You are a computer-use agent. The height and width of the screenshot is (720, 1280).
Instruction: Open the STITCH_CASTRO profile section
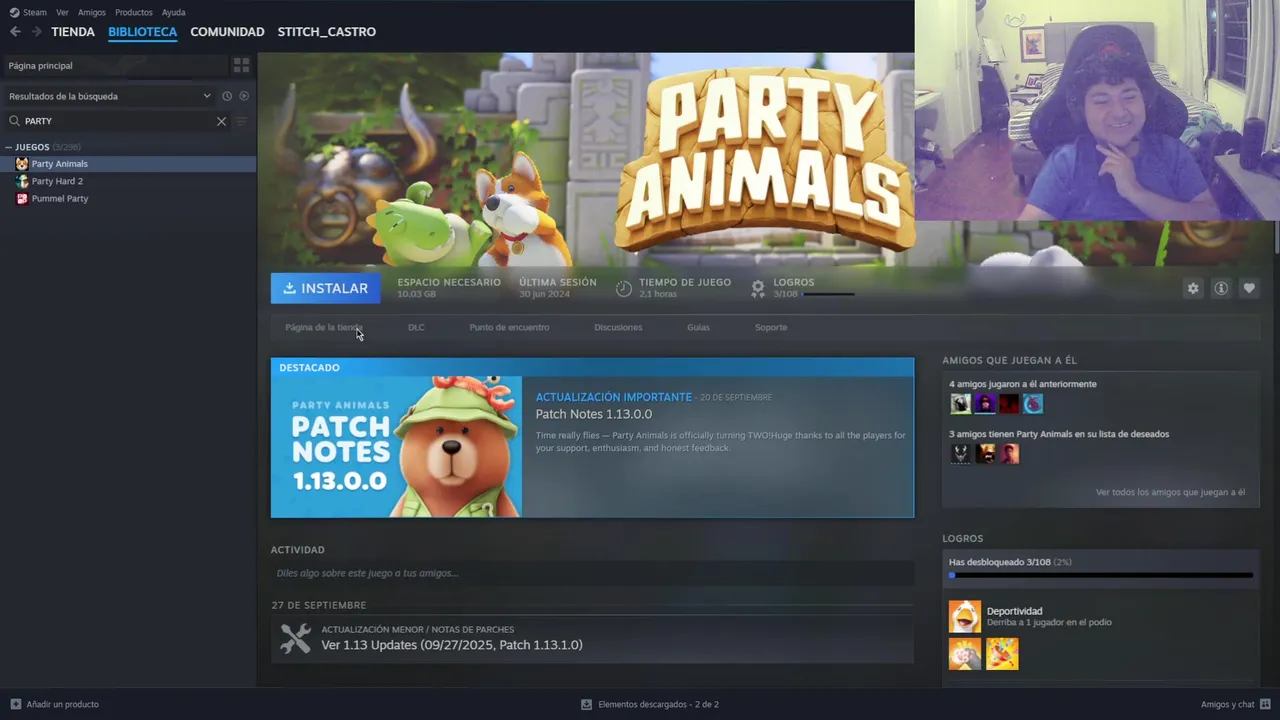327,32
